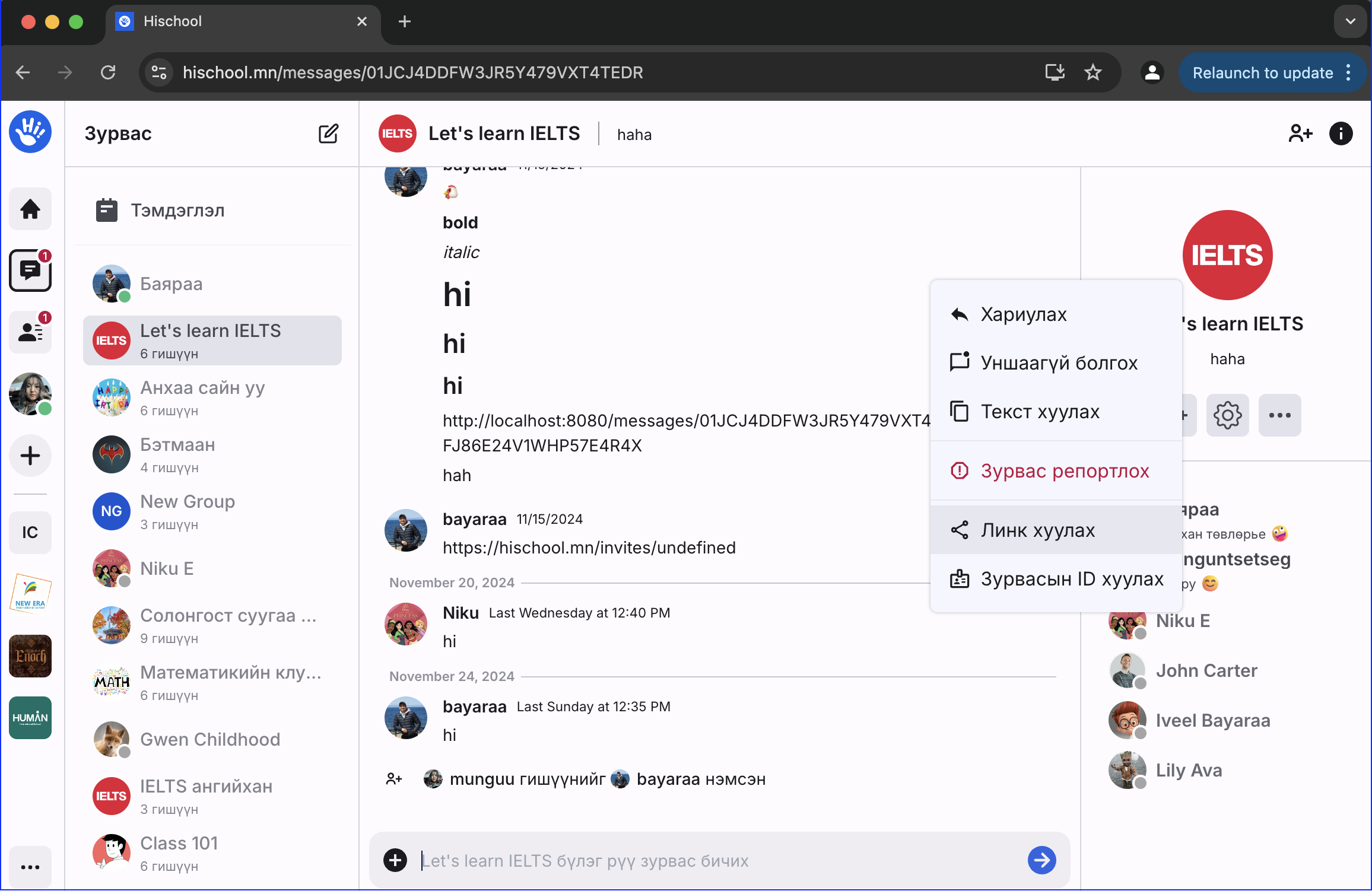
Task: Click Relaunch to update button
Action: 1263,72
